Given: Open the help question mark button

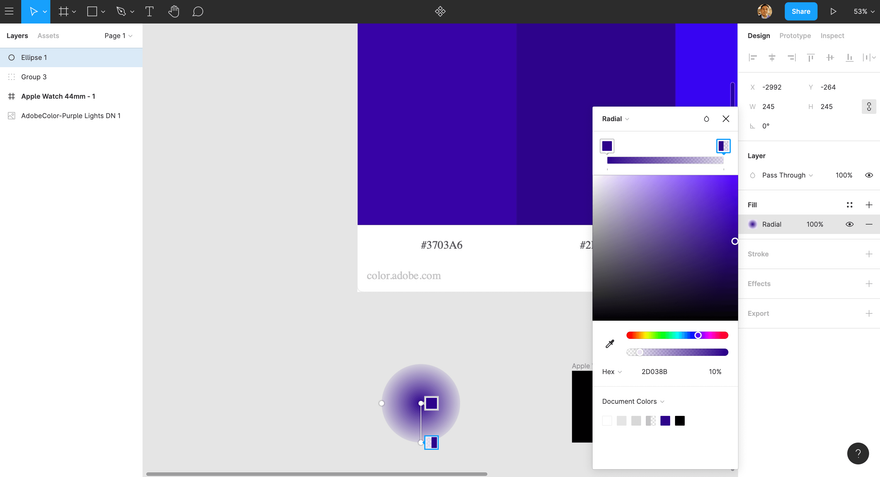Looking at the screenshot, I should 858,453.
